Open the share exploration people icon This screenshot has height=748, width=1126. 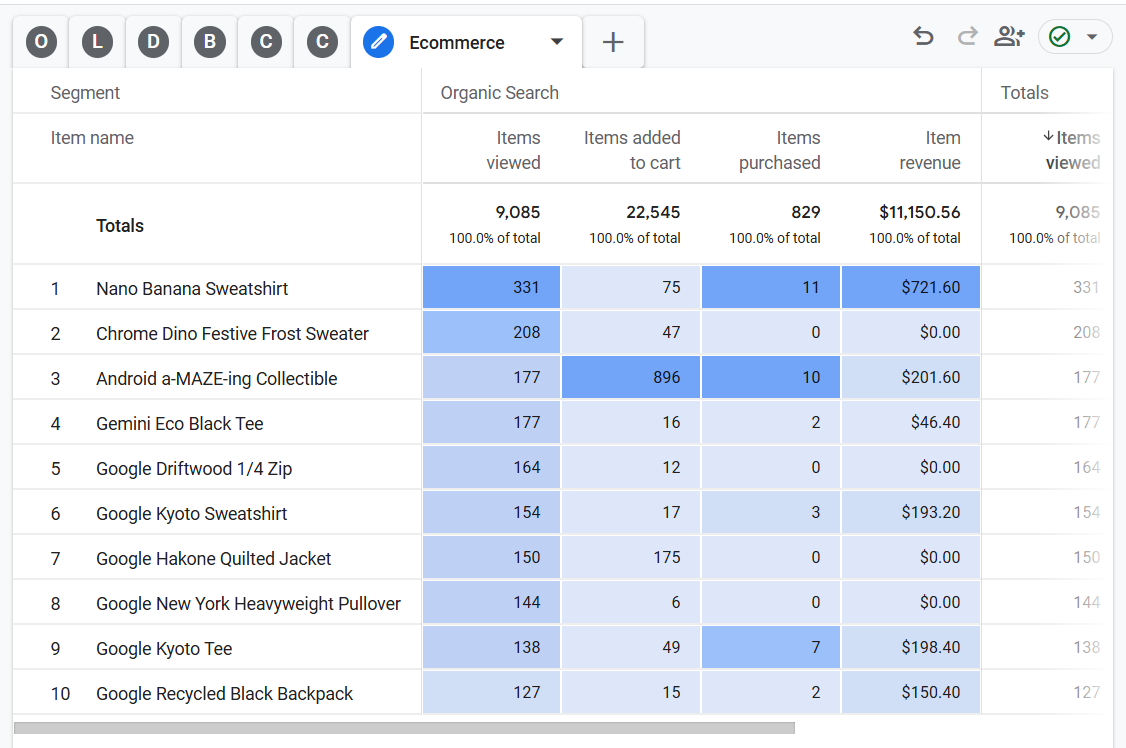coord(1009,37)
